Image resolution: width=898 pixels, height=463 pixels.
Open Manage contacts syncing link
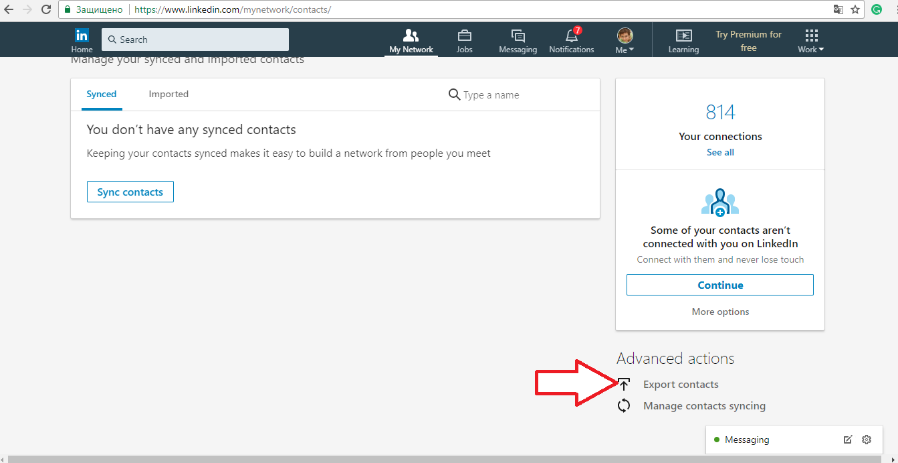pos(704,406)
